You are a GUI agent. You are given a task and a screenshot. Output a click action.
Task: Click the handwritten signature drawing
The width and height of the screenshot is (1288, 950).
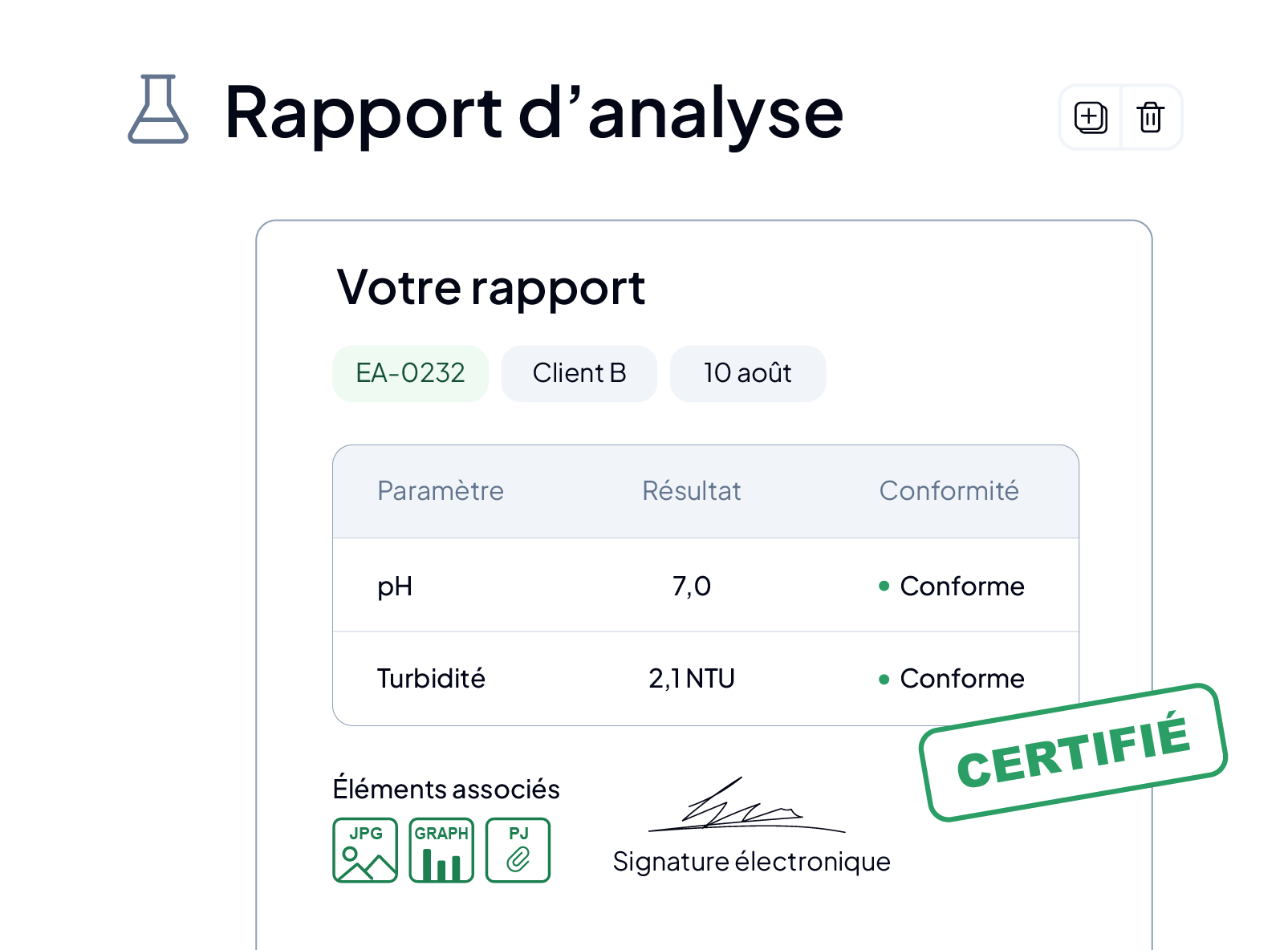746,804
